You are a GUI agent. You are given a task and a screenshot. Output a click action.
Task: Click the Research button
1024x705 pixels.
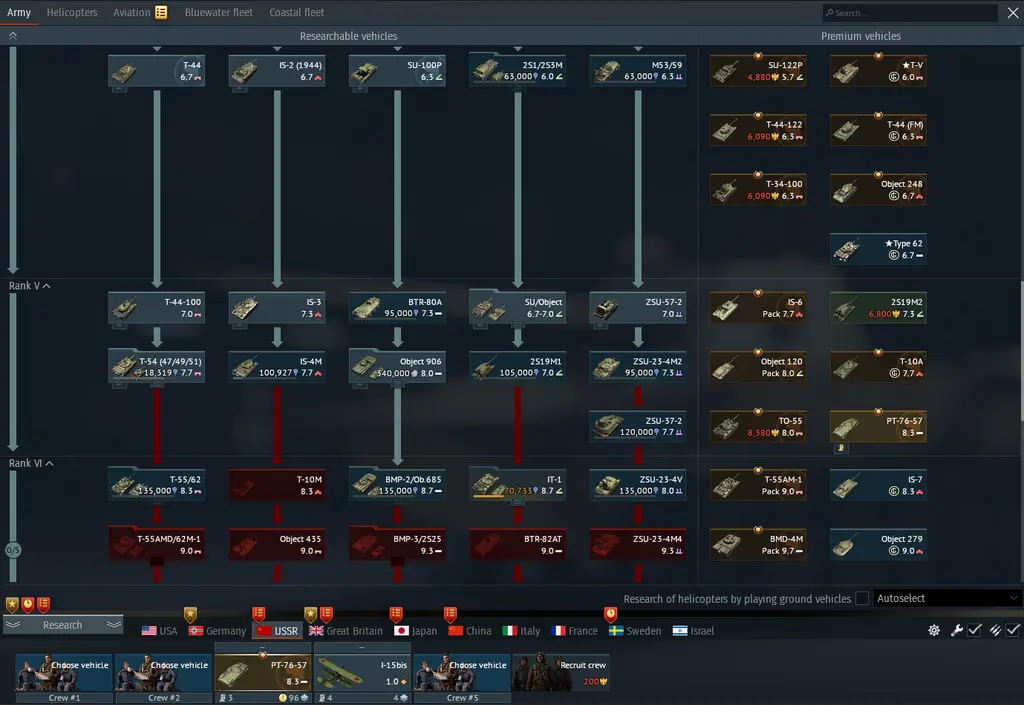click(x=62, y=625)
